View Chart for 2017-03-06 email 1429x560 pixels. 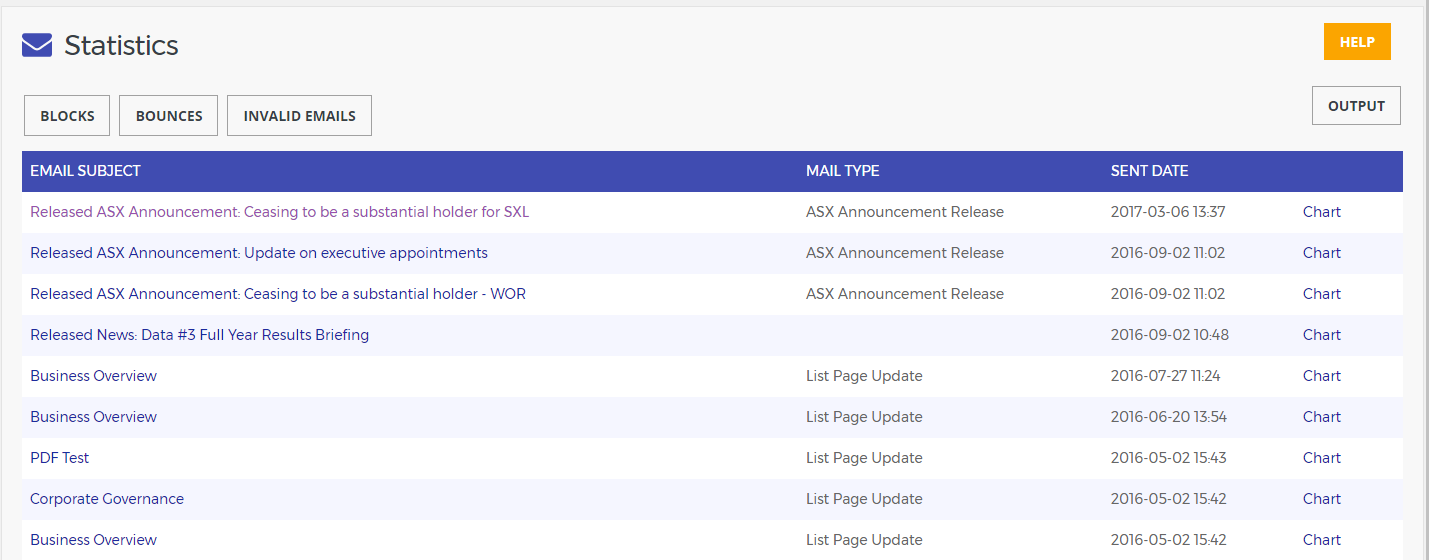point(1321,212)
